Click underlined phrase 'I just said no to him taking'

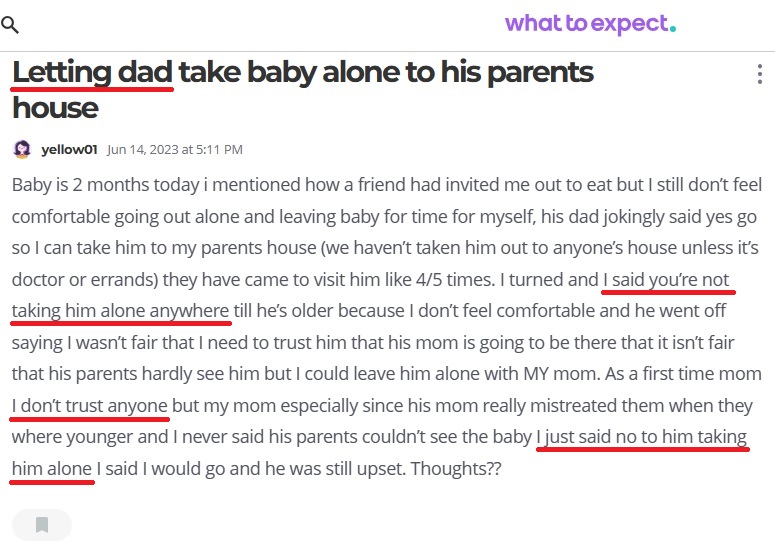(641, 437)
